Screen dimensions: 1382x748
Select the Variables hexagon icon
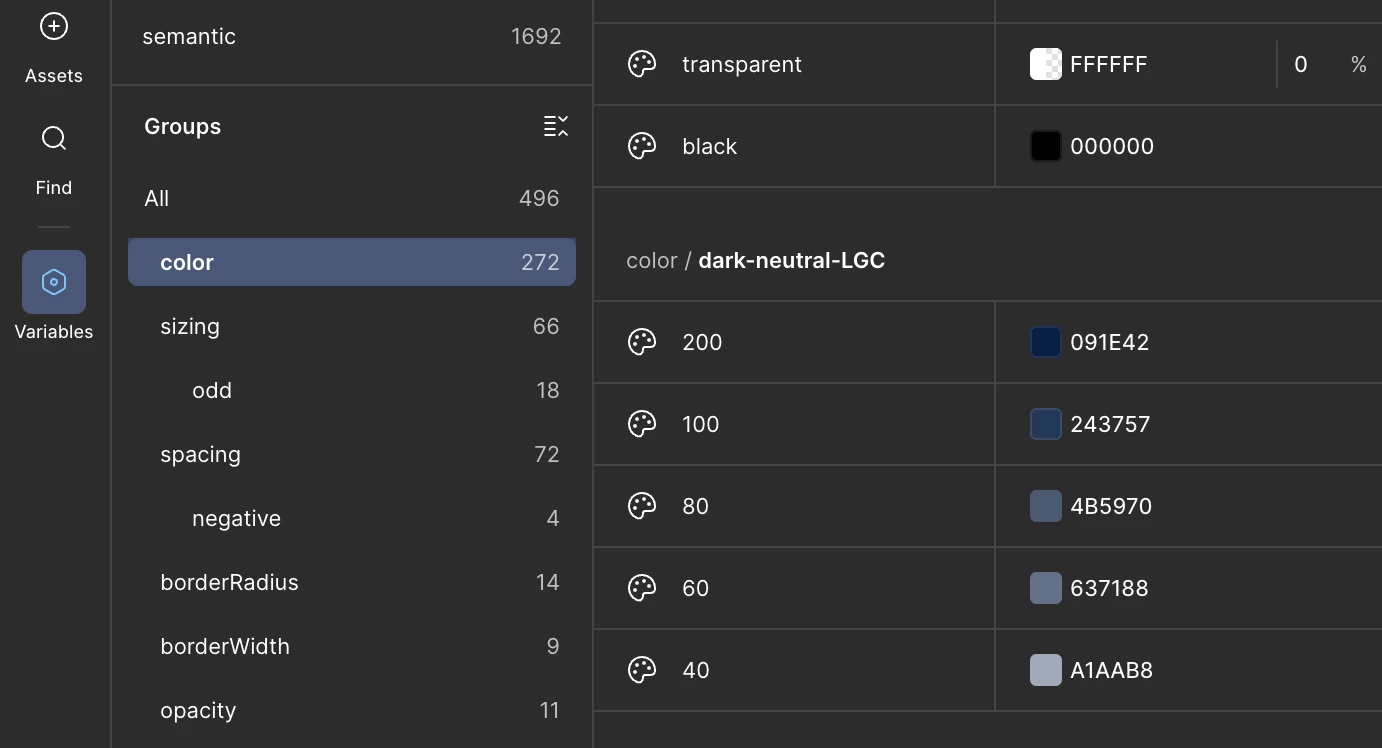(54, 282)
